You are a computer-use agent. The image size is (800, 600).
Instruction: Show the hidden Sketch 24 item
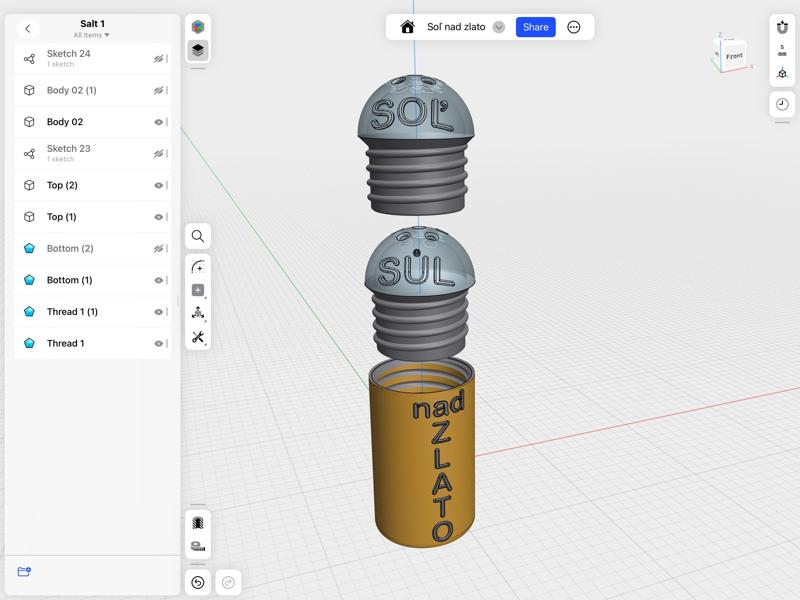click(158, 59)
